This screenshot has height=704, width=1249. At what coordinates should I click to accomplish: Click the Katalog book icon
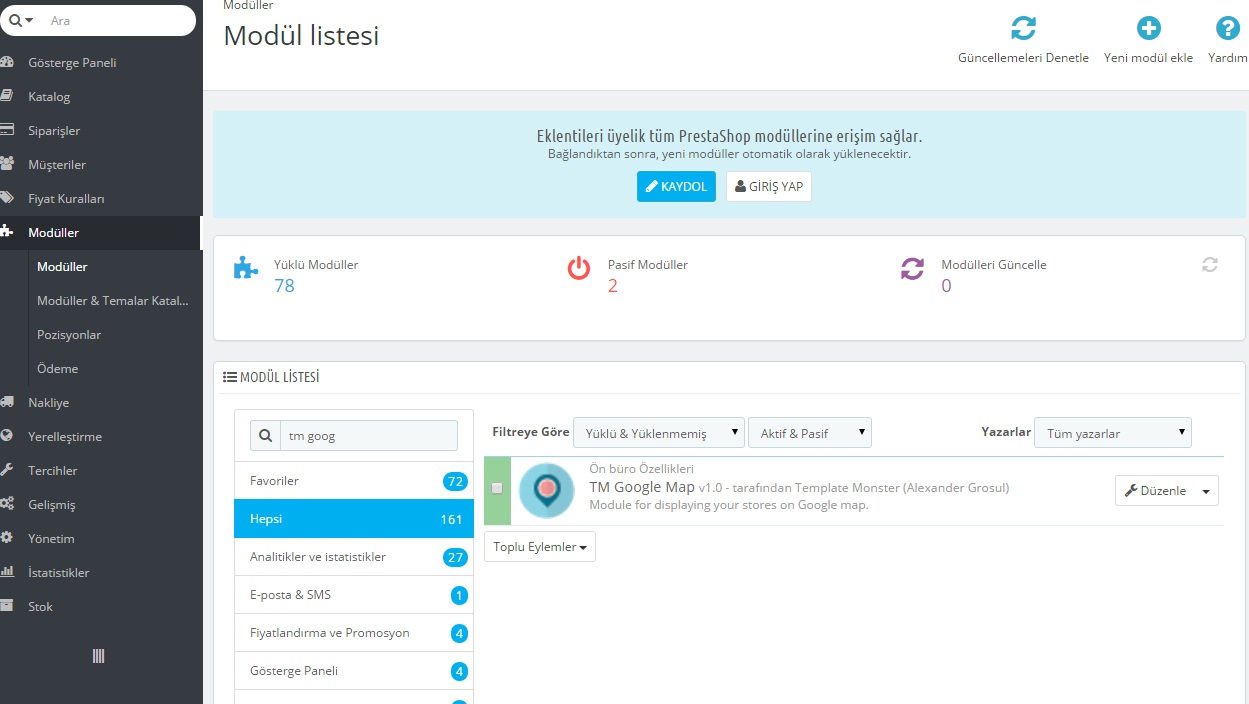click(7, 96)
